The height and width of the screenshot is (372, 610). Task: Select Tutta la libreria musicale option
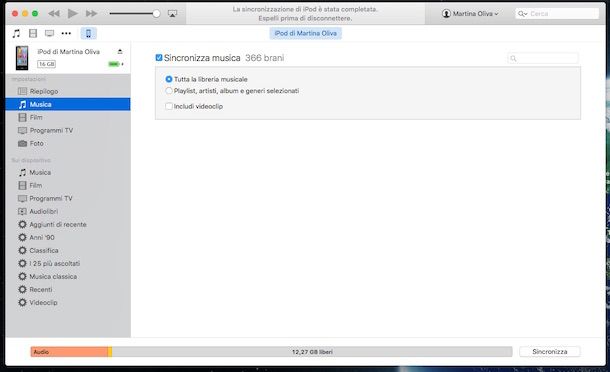pyautogui.click(x=169, y=79)
